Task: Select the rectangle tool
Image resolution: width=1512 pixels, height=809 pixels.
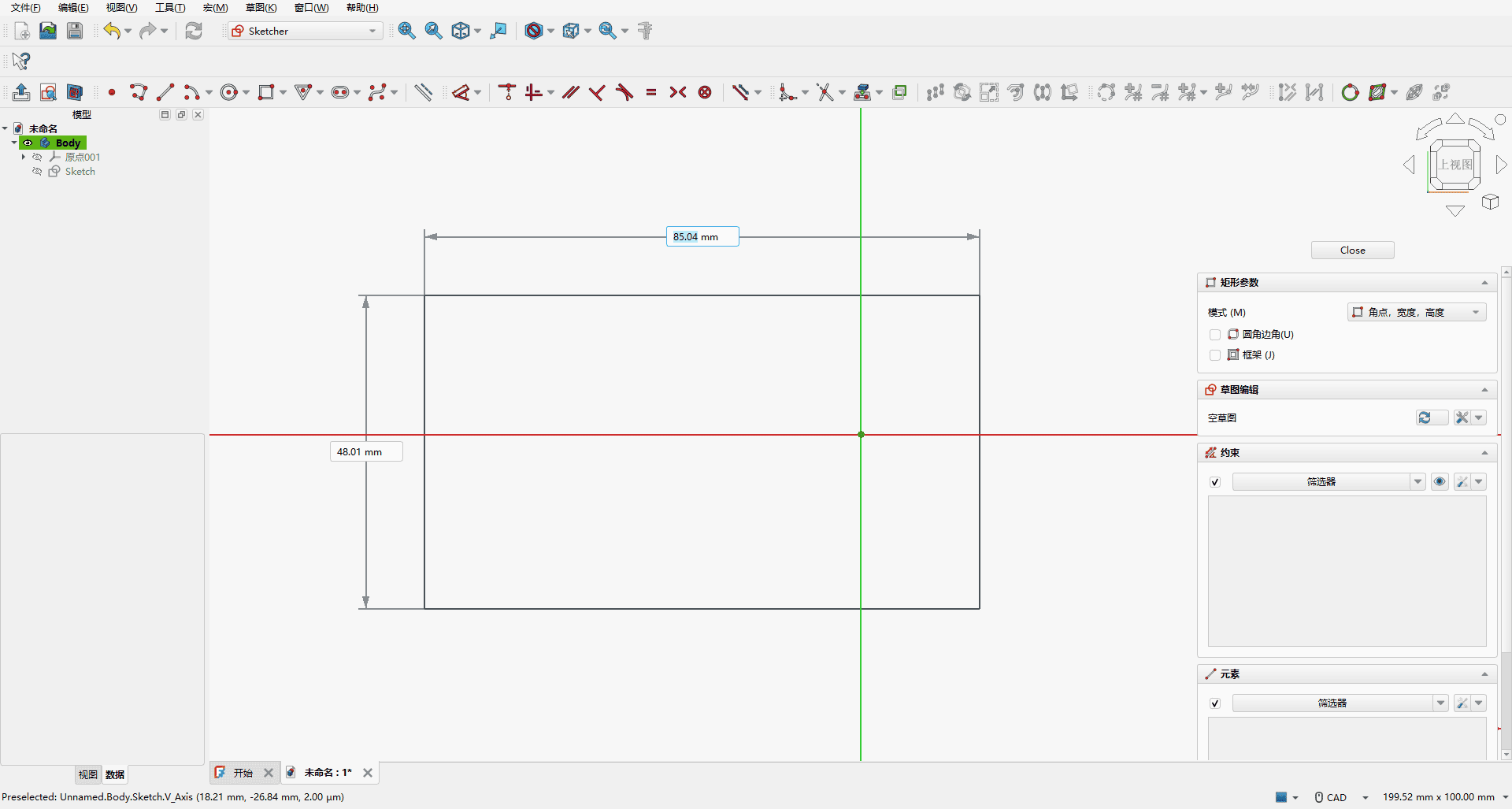Action: coord(266,92)
